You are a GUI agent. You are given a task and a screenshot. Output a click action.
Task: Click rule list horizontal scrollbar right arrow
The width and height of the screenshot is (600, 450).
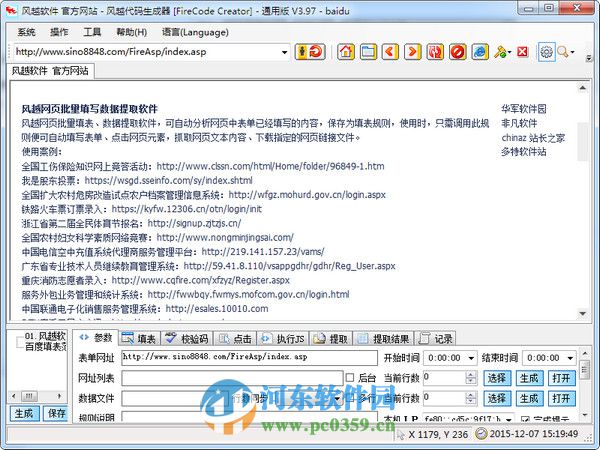59,396
